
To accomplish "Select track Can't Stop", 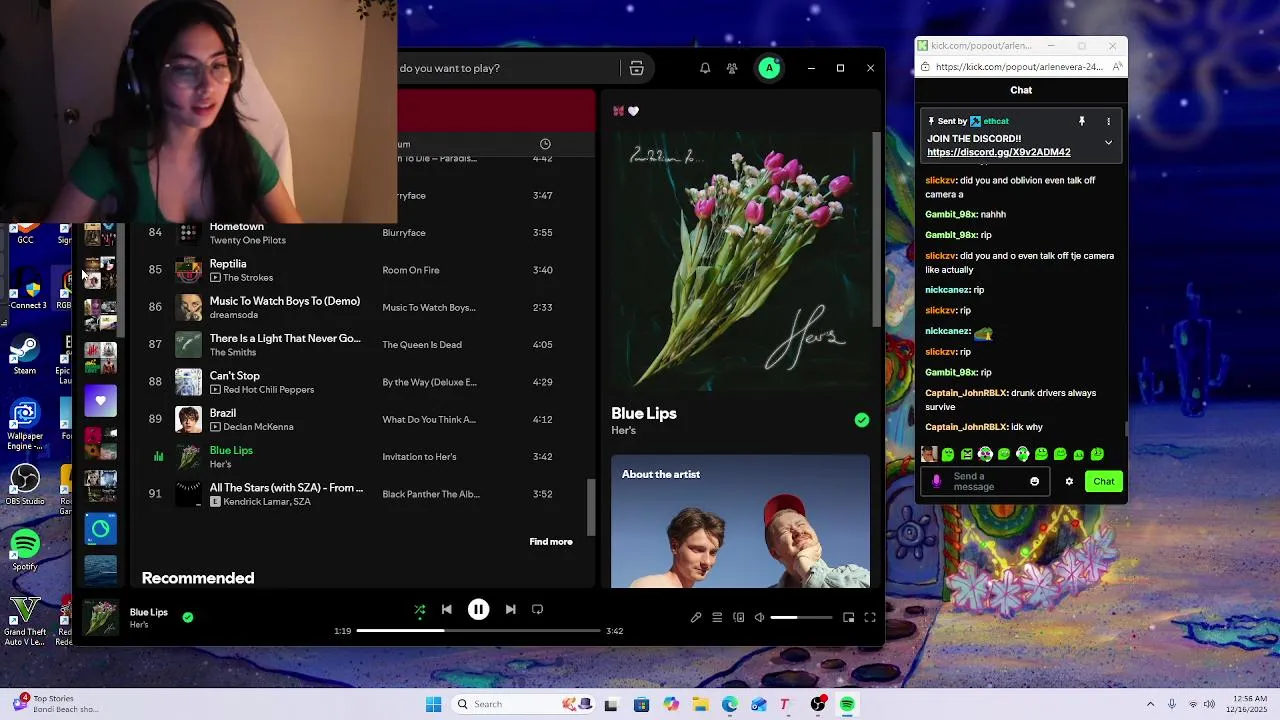I will point(364,382).
